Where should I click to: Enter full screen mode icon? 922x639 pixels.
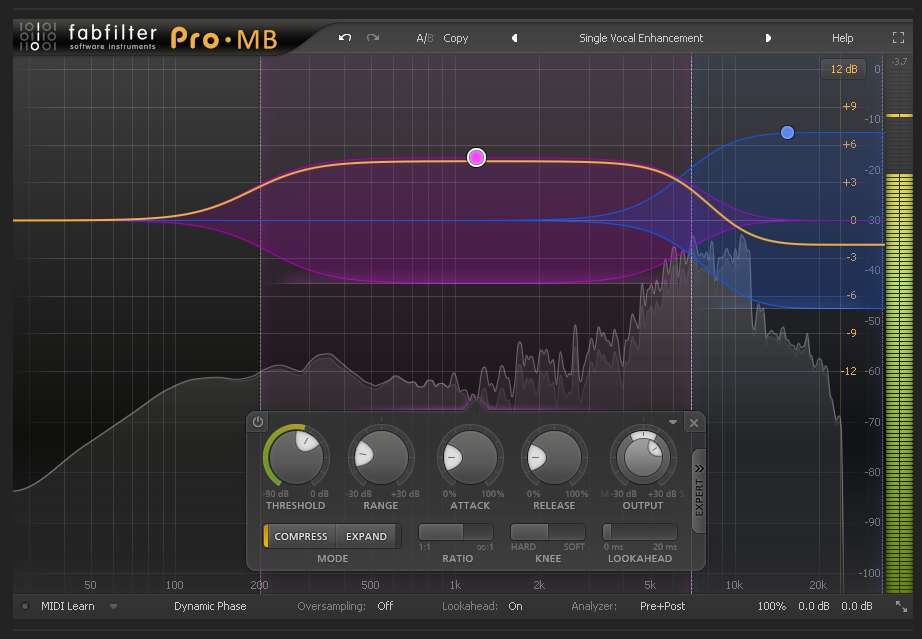[x=897, y=38]
